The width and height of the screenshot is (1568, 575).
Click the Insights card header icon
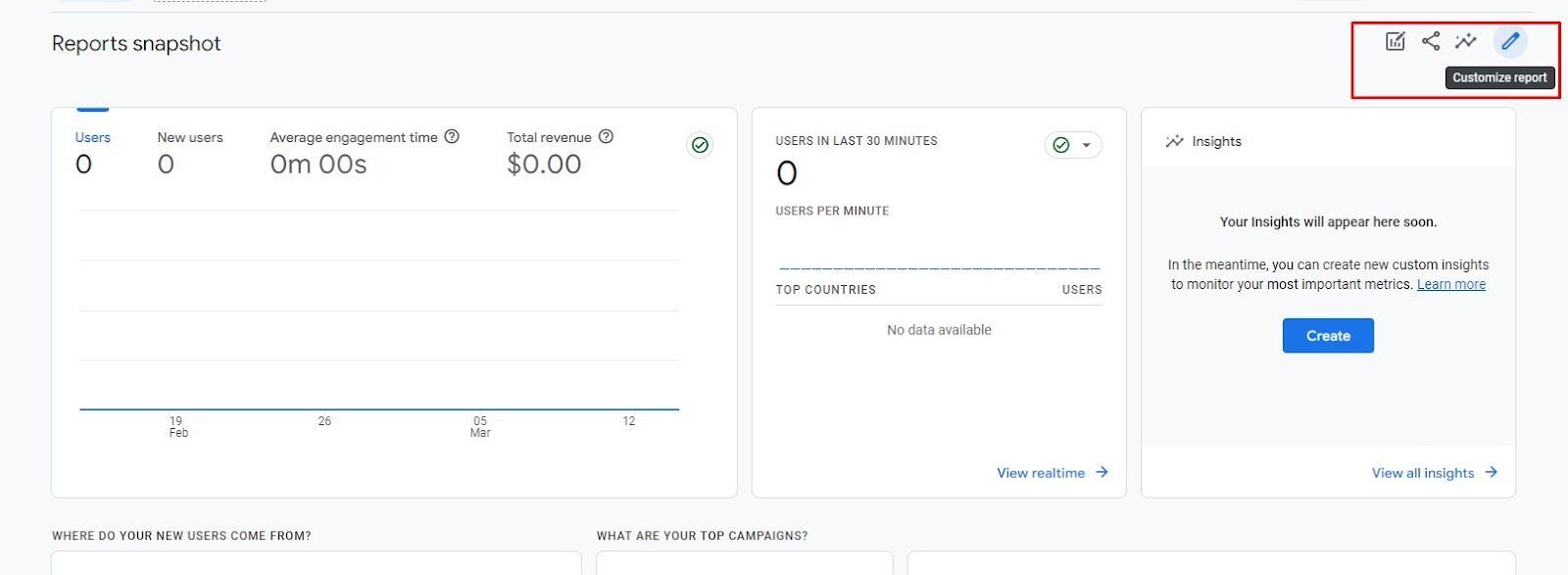(1174, 141)
